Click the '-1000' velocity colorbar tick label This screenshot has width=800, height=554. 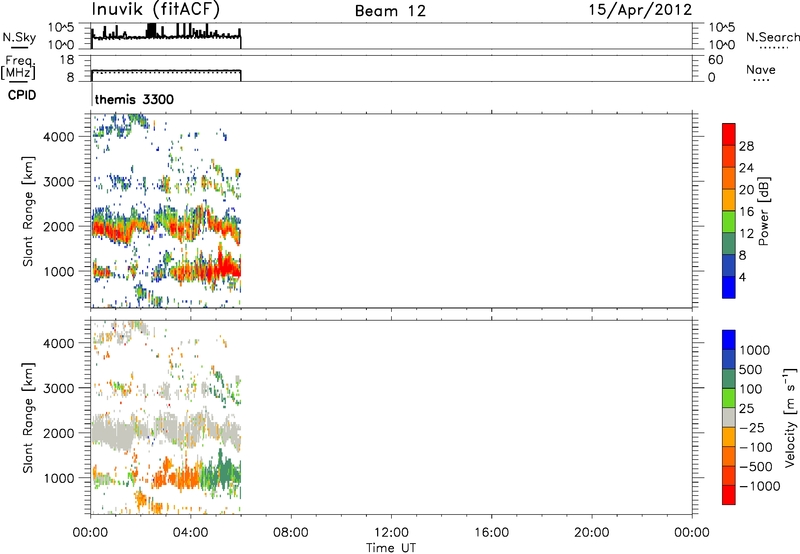pos(759,486)
